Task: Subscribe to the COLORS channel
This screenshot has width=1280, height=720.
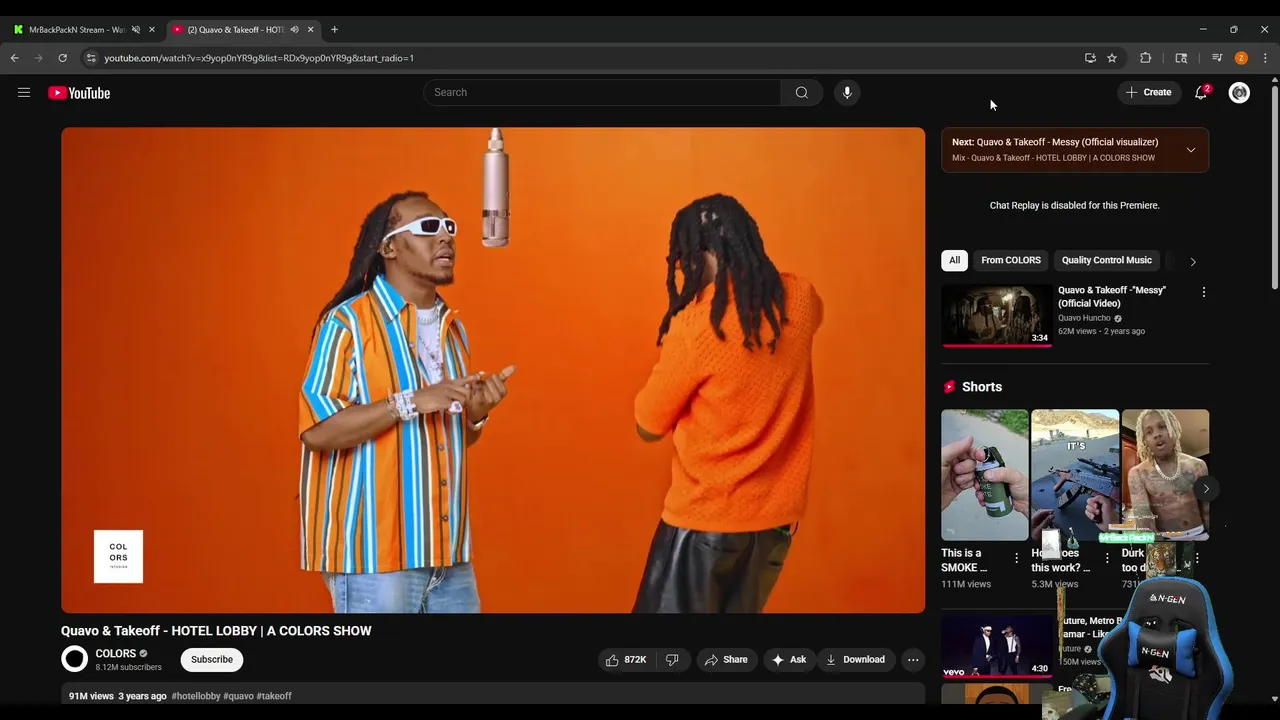Action: pyautogui.click(x=212, y=660)
